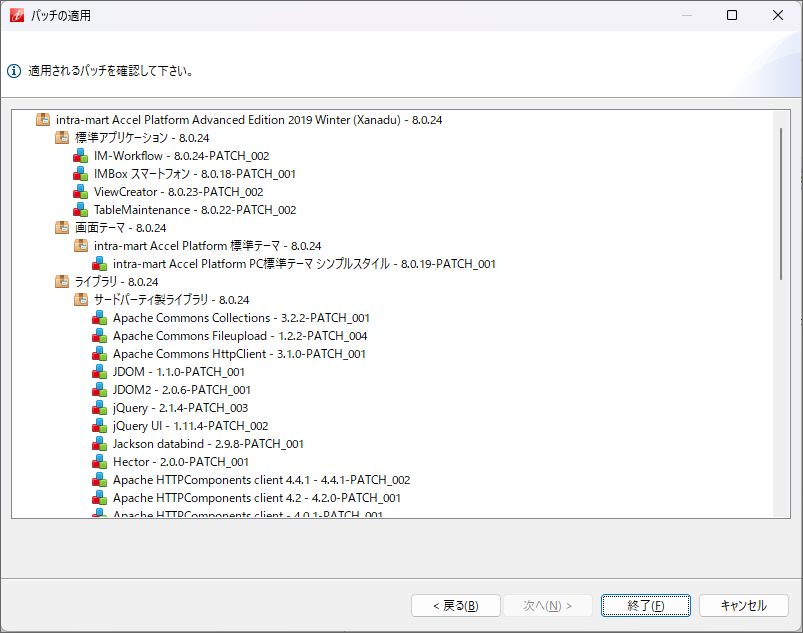The width and height of the screenshot is (803, 633).
Task: Click the module icon for jQuery 2.1.4
Action: 99,408
